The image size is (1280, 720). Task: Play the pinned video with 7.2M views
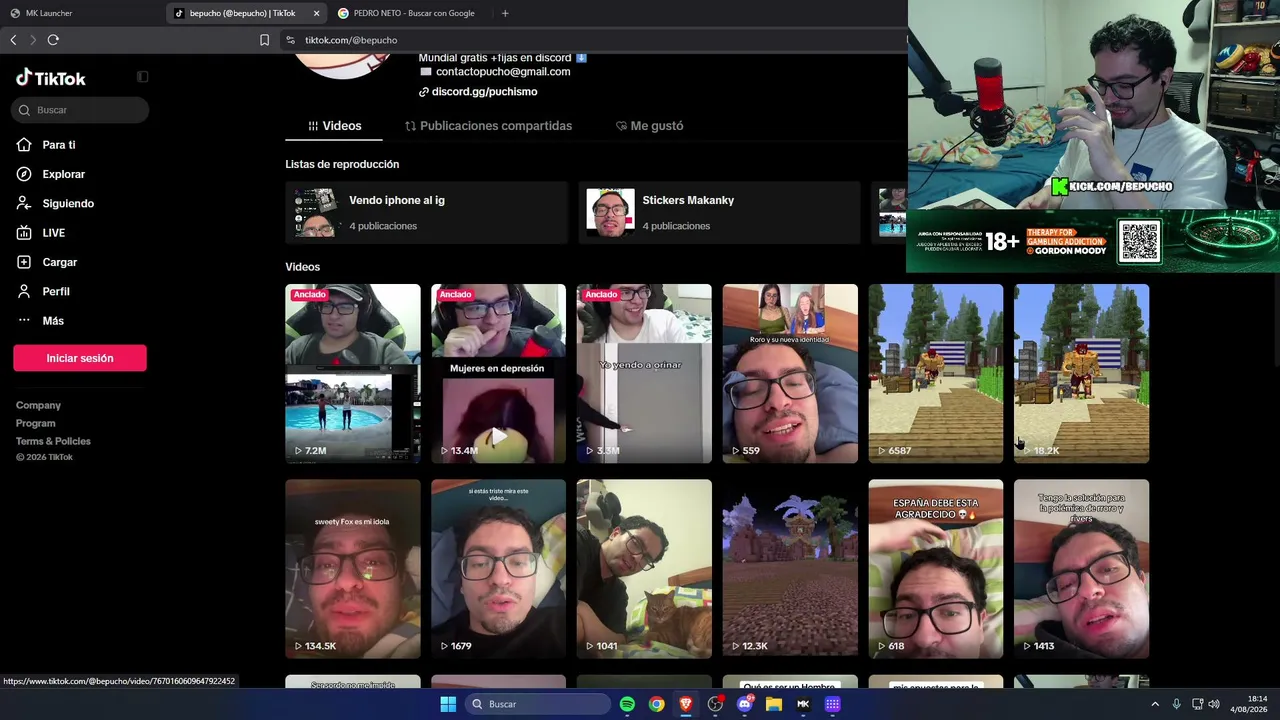353,373
